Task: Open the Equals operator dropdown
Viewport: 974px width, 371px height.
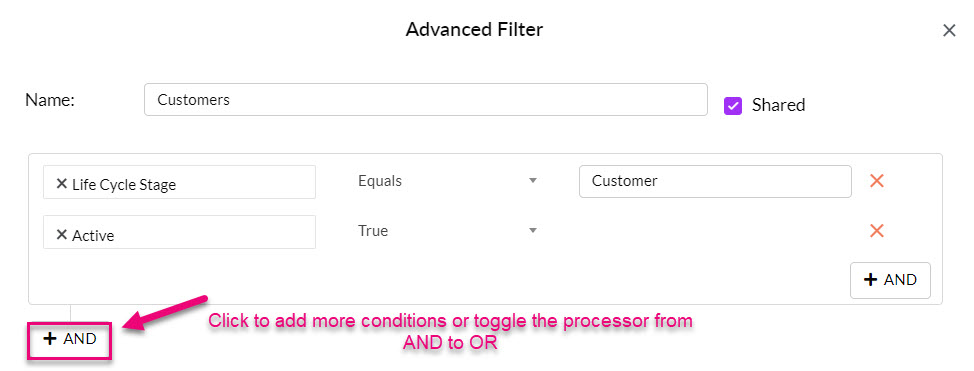Action: click(447, 181)
